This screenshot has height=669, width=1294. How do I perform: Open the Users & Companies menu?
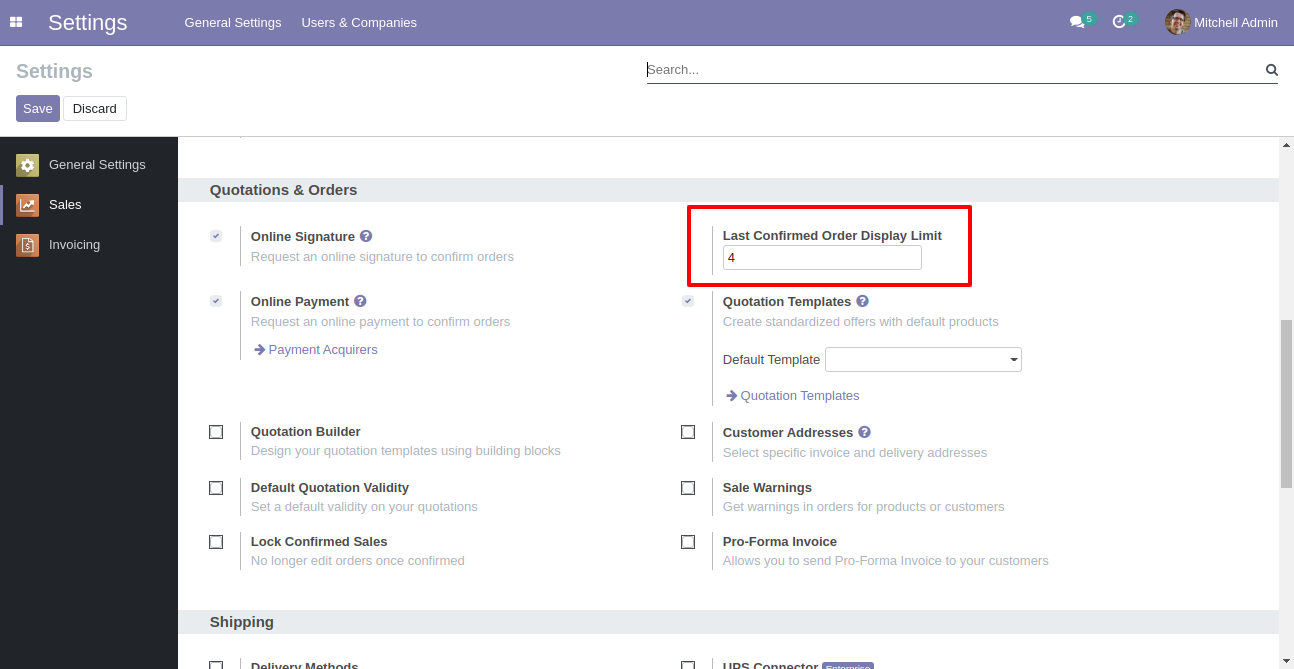click(359, 22)
